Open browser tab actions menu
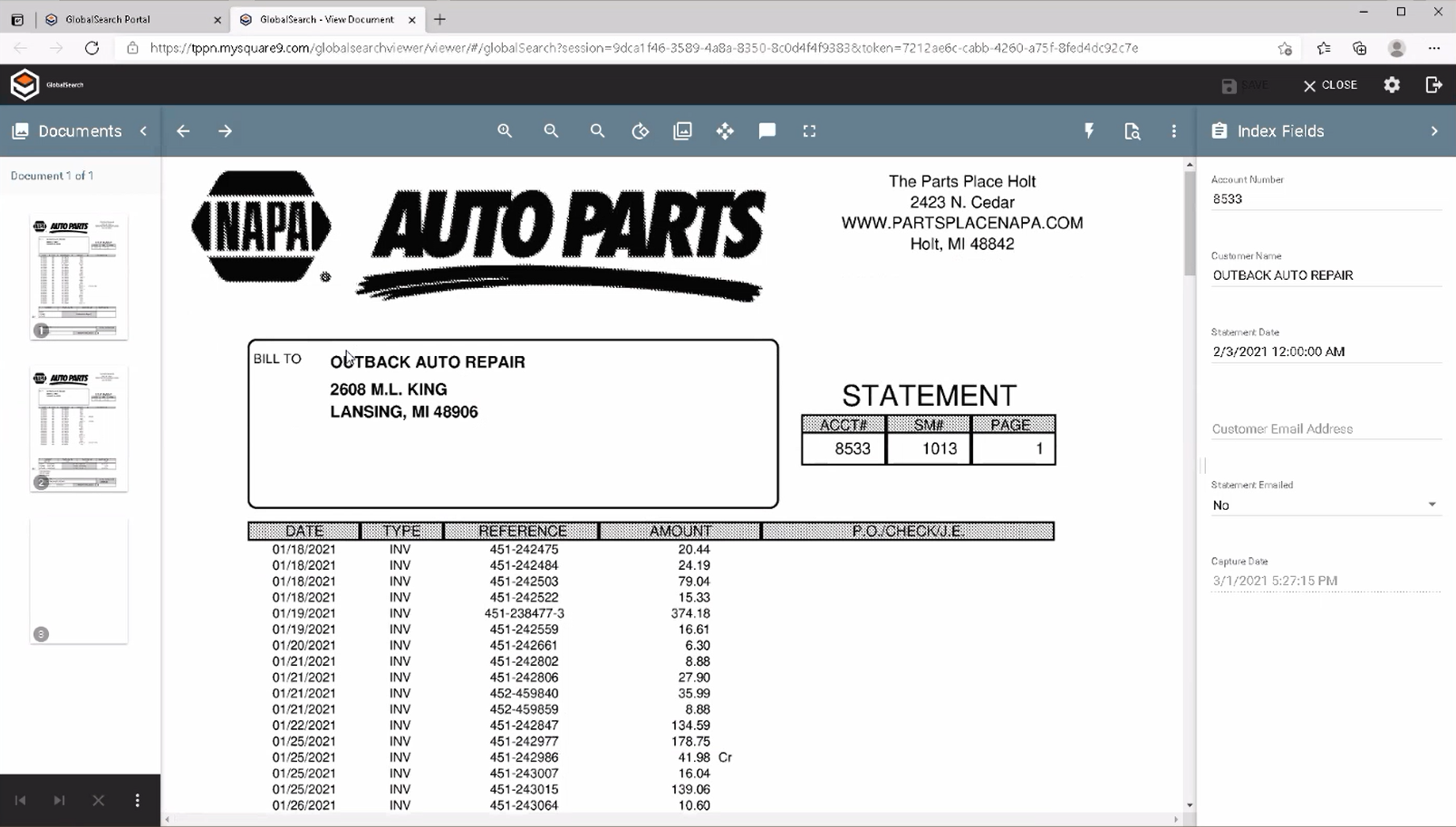Viewport: 1456px width, 827px height. [x=17, y=19]
